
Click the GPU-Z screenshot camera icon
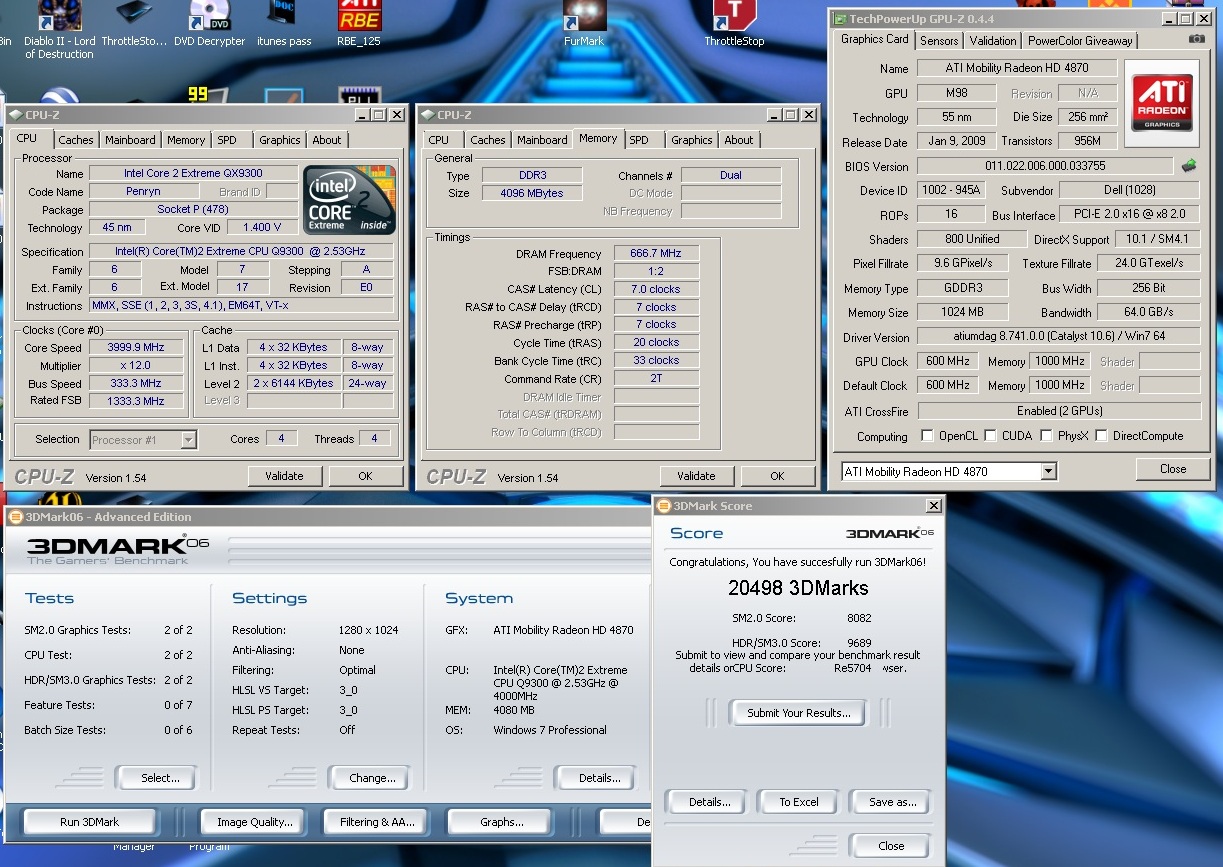(x=1196, y=40)
